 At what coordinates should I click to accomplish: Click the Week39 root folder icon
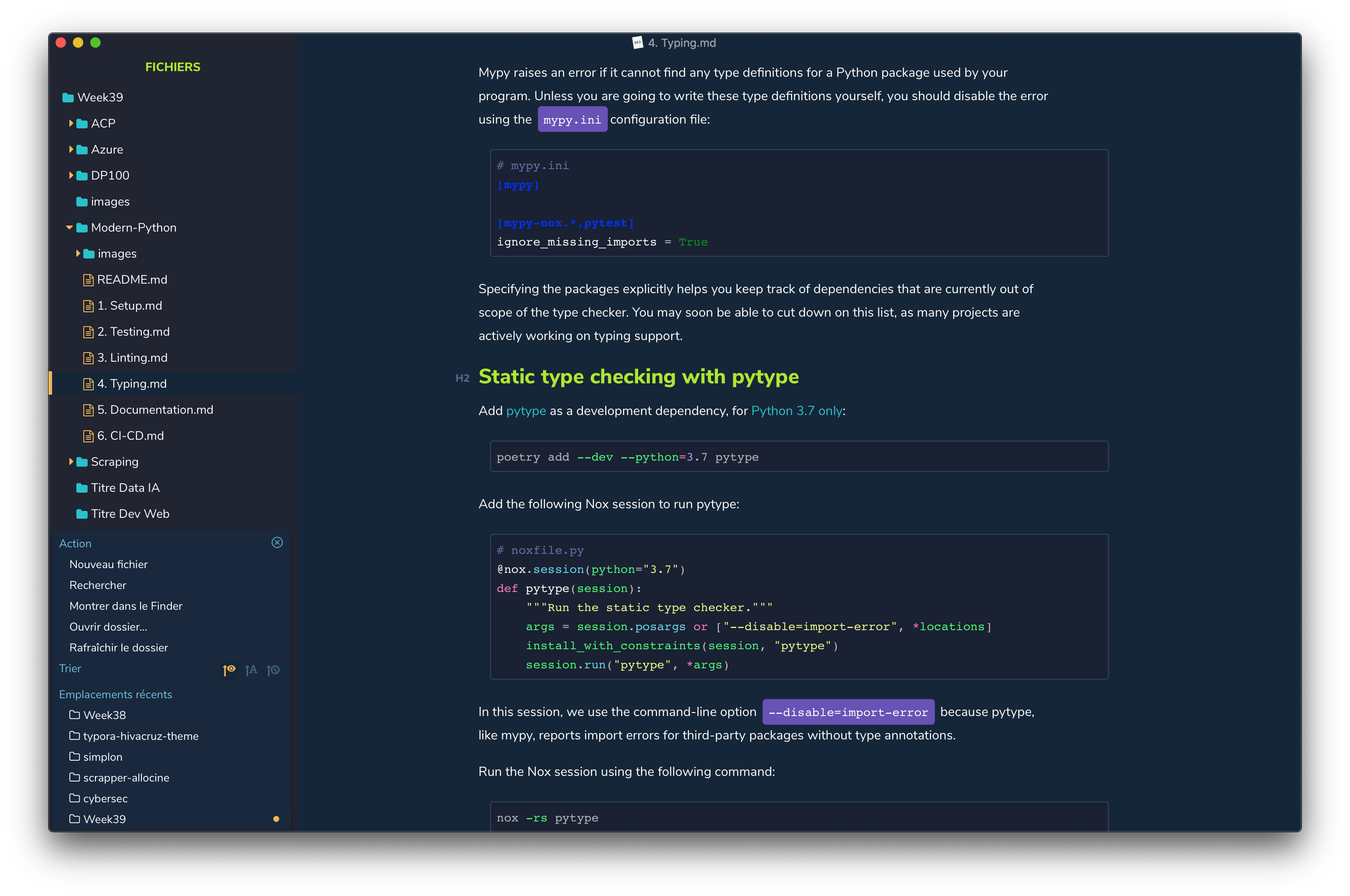pyautogui.click(x=68, y=97)
